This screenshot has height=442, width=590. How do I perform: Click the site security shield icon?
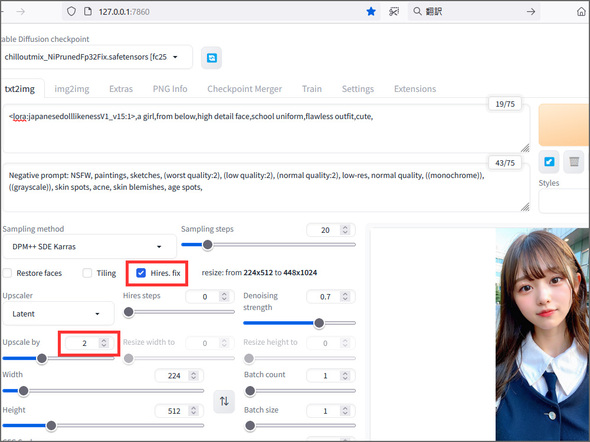point(71,12)
